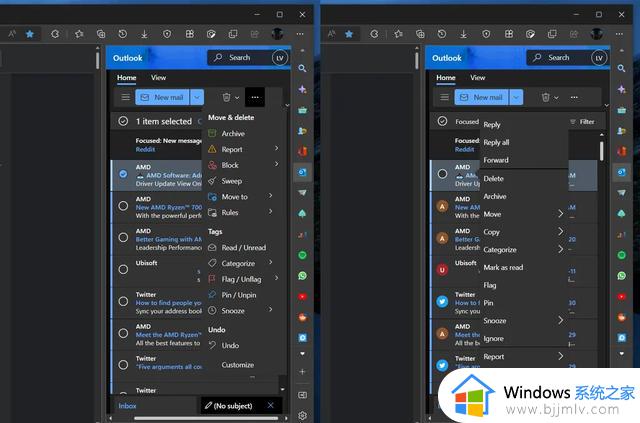The width and height of the screenshot is (640, 423).
Task: Select 'Meet the AMD Ryzen' email circle in left window
Action: (x=123, y=333)
